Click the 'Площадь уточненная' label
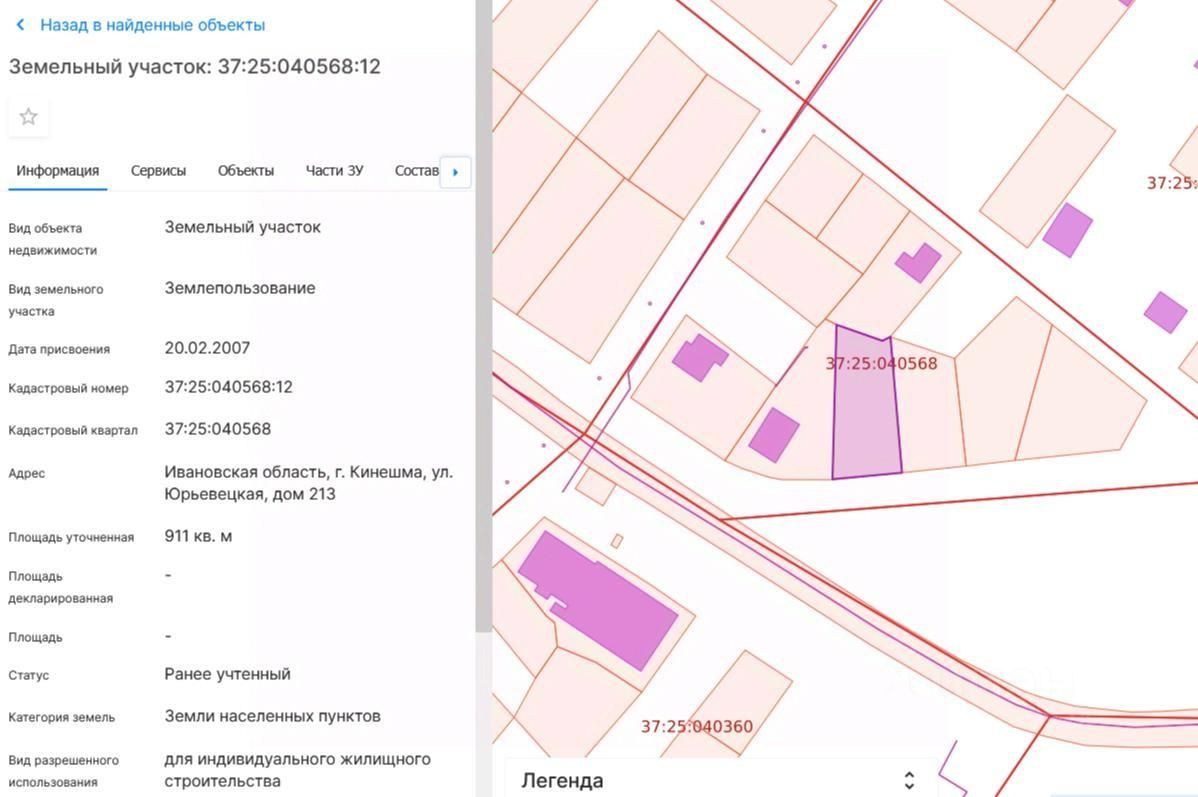Viewport: 1198px width, 797px height. 71,537
